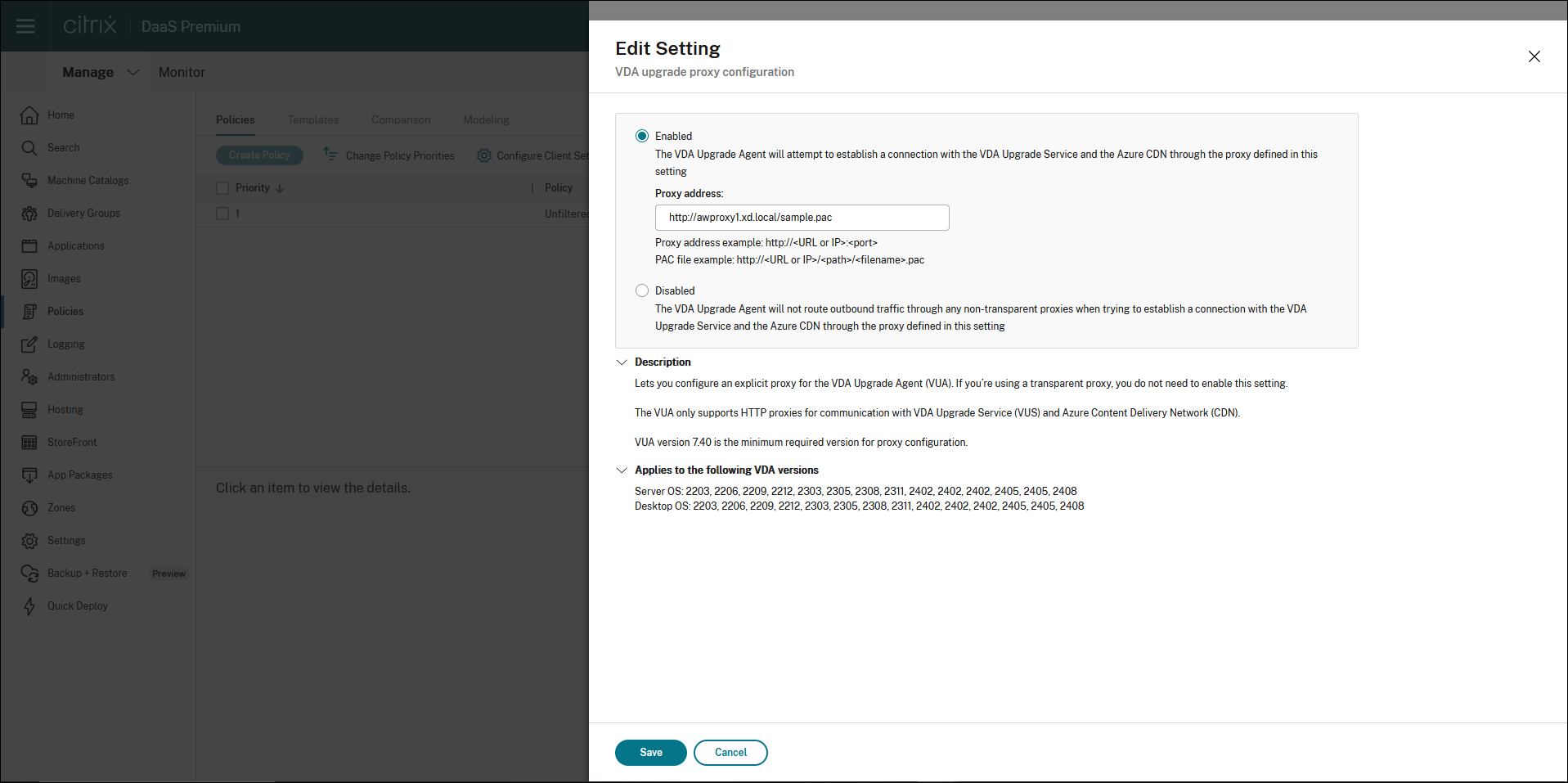Click the App Packages icon

[29, 475]
